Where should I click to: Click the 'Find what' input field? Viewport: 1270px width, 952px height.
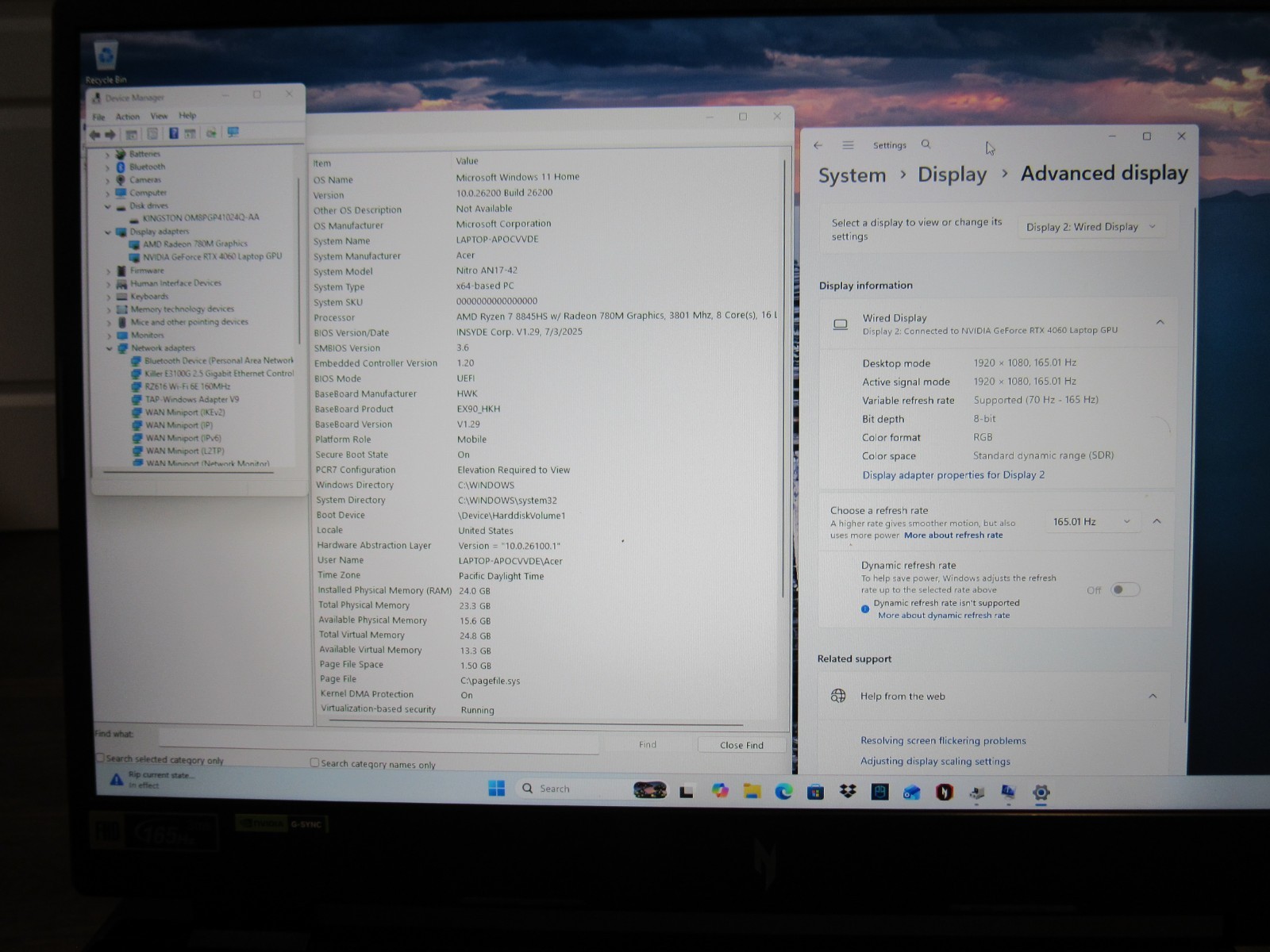pos(379,739)
